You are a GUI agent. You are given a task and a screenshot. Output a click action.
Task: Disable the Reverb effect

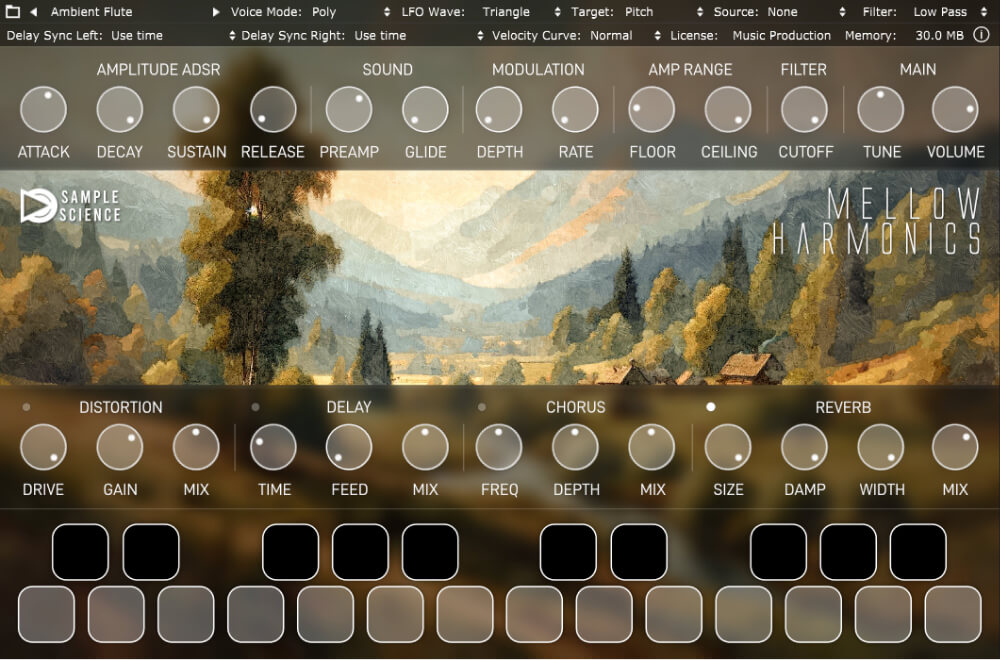click(x=710, y=407)
